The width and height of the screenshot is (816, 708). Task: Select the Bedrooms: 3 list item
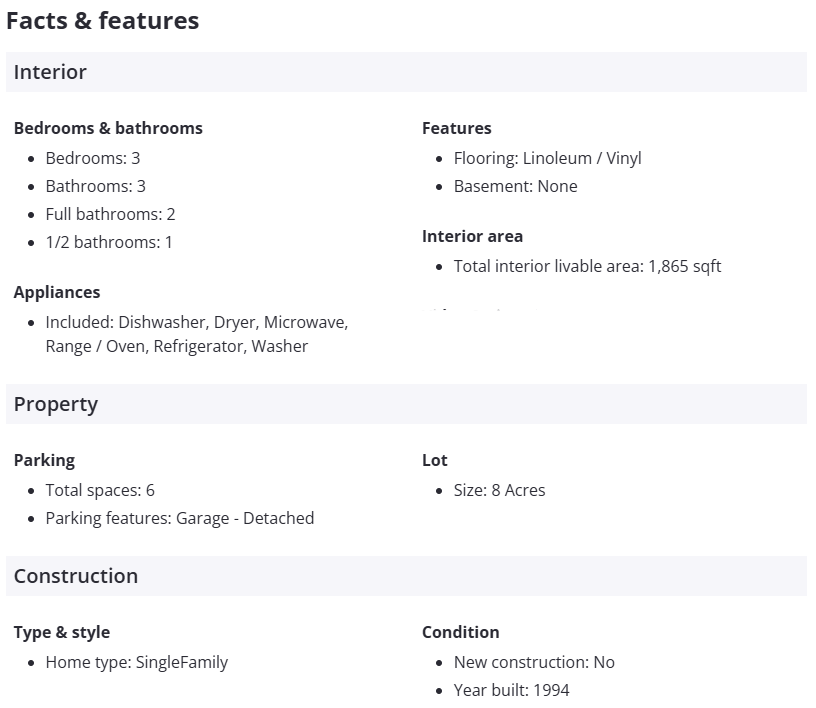pyautogui.click(x=93, y=158)
